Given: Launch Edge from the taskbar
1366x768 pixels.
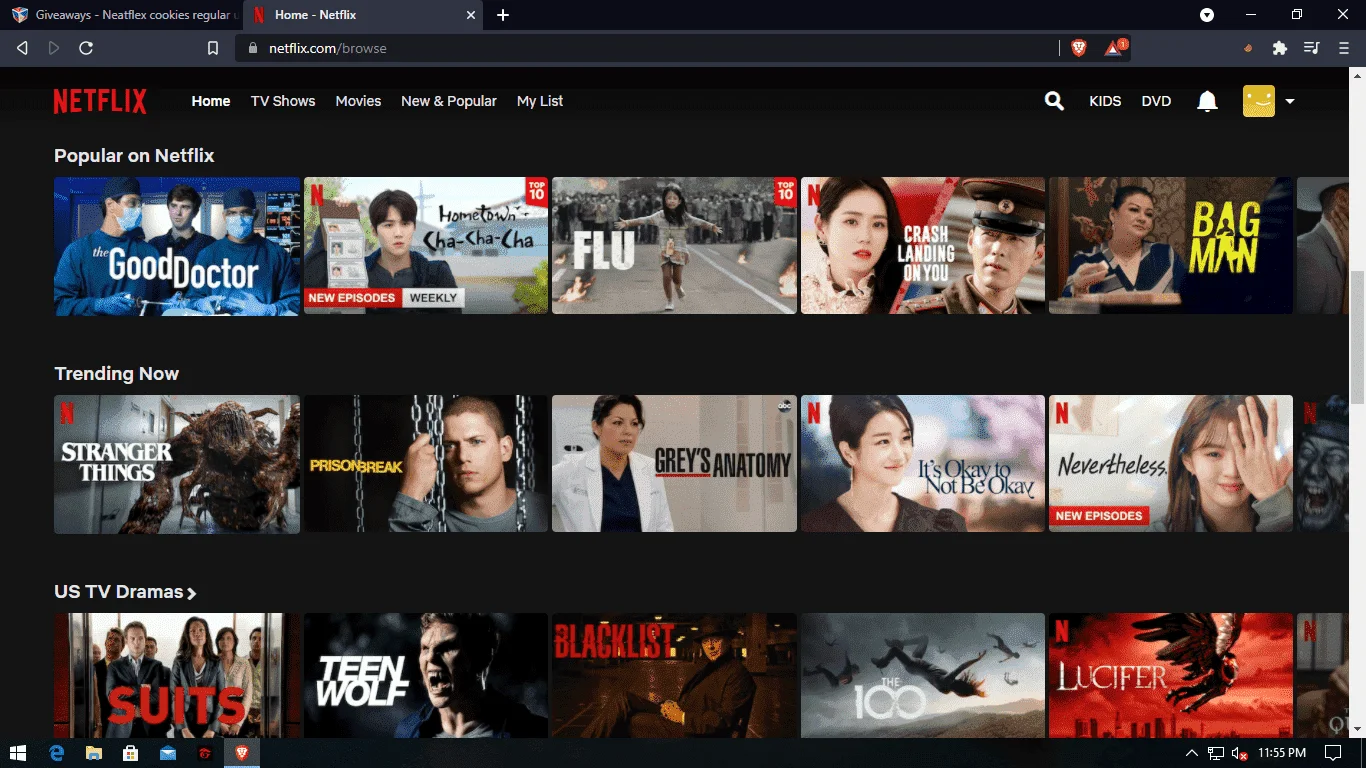Looking at the screenshot, I should pos(57,753).
